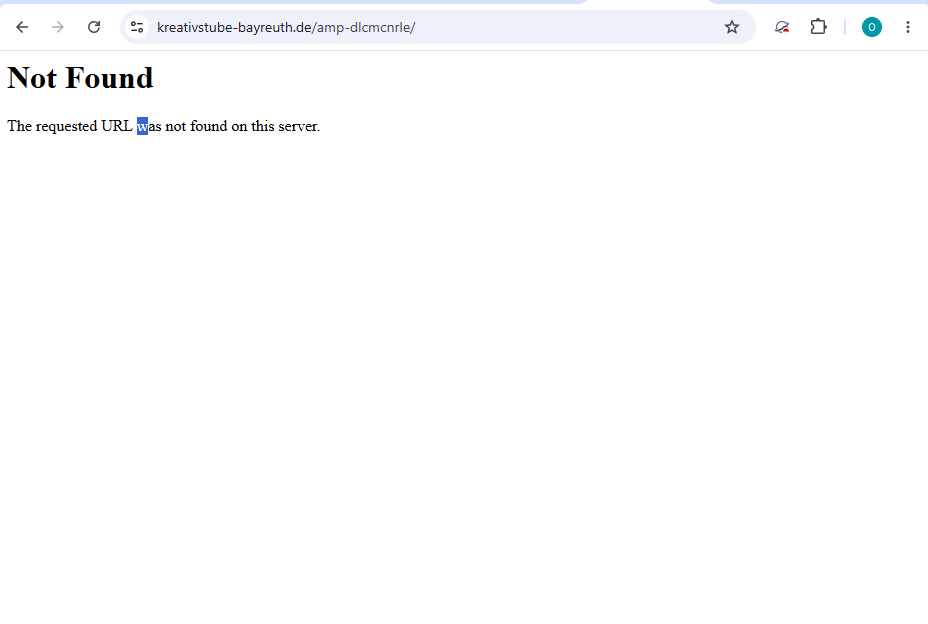Click the eye-slash icon beside the extensions icon
Image resolution: width=928 pixels, height=624 pixels.
click(782, 27)
